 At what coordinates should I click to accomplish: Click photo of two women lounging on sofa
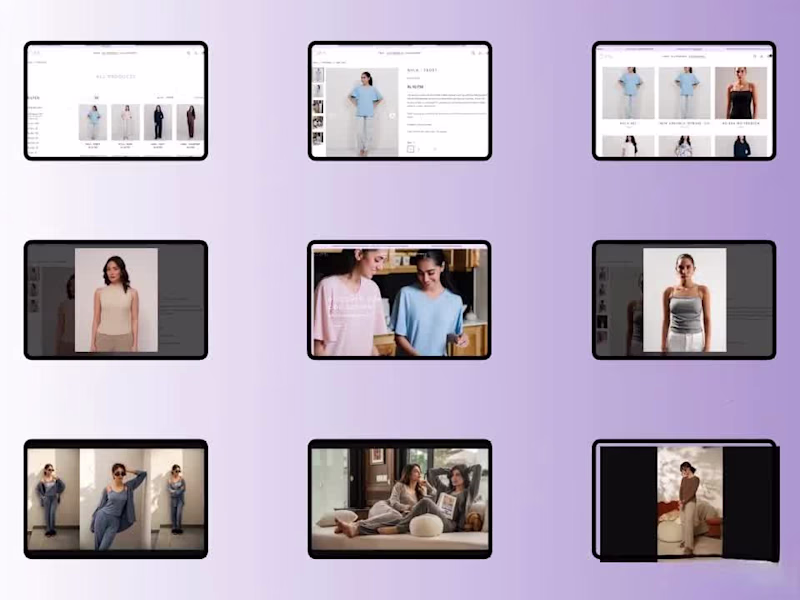tap(400, 499)
